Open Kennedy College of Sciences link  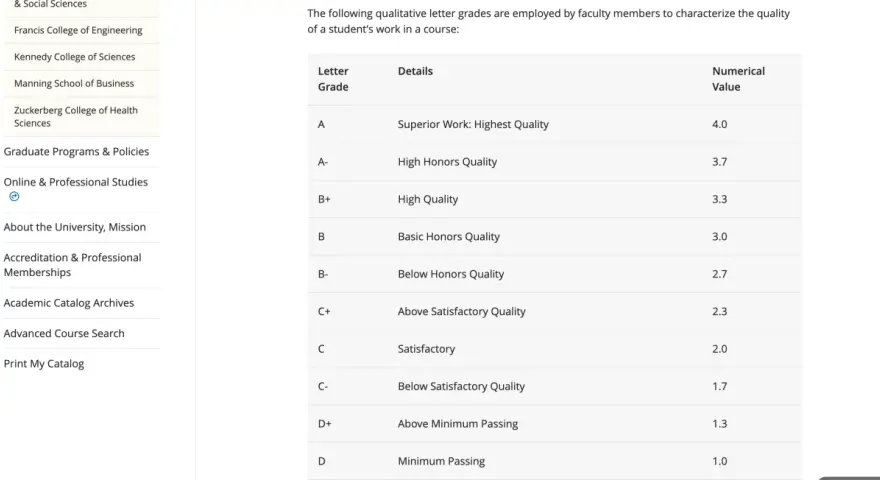[x=75, y=57]
